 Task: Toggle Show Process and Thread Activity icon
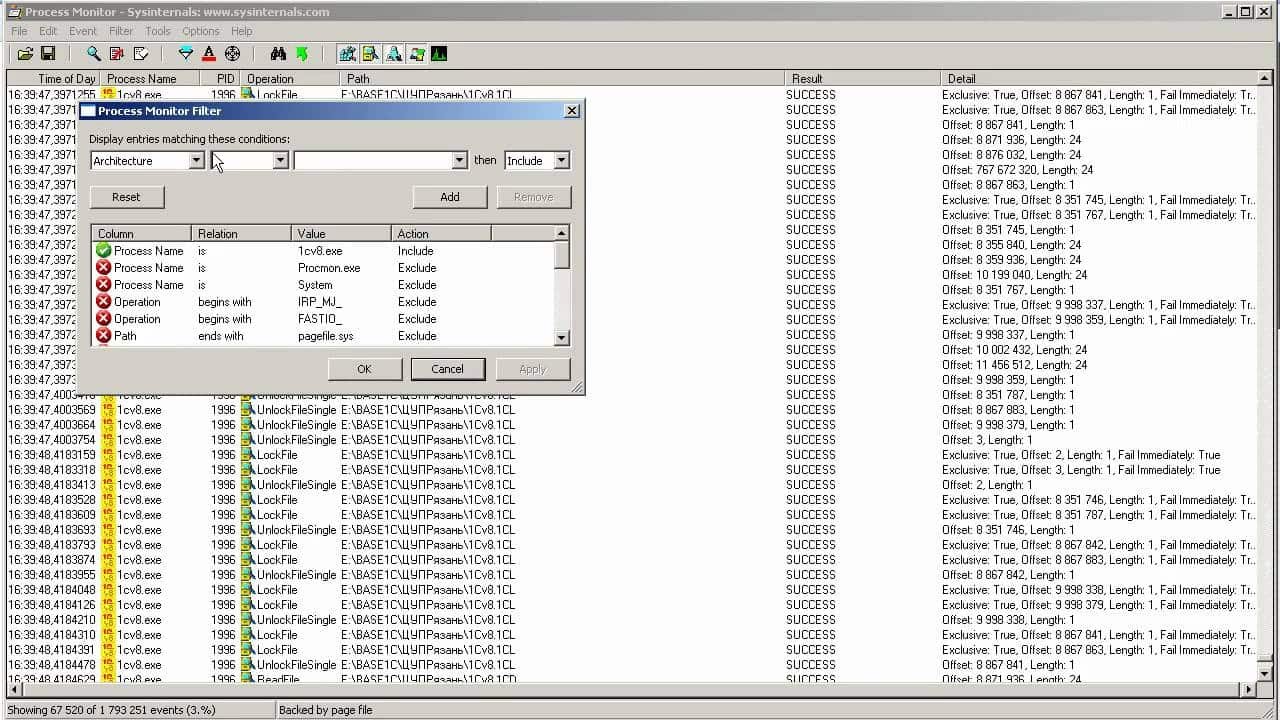click(416, 54)
